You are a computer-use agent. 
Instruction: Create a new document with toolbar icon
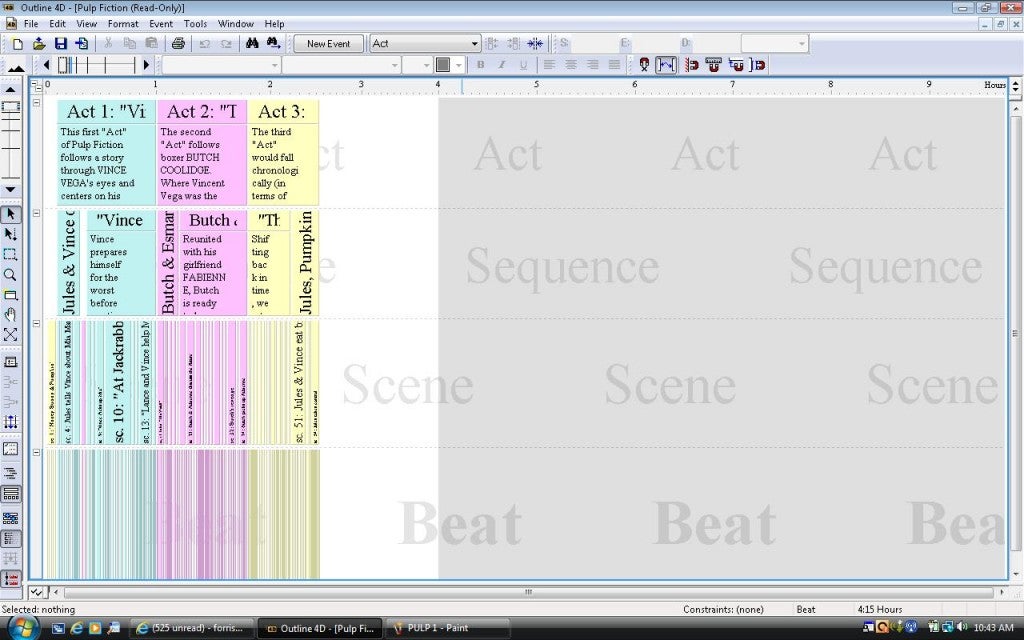[x=18, y=44]
